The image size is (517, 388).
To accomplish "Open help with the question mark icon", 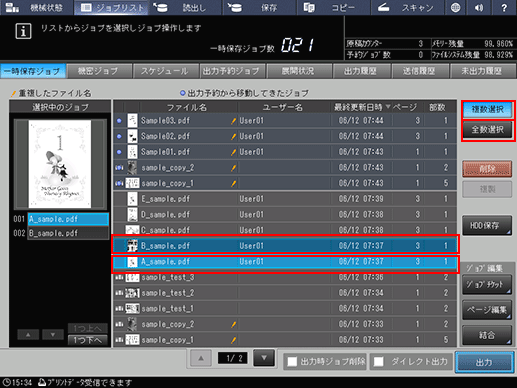I will coord(504,7).
